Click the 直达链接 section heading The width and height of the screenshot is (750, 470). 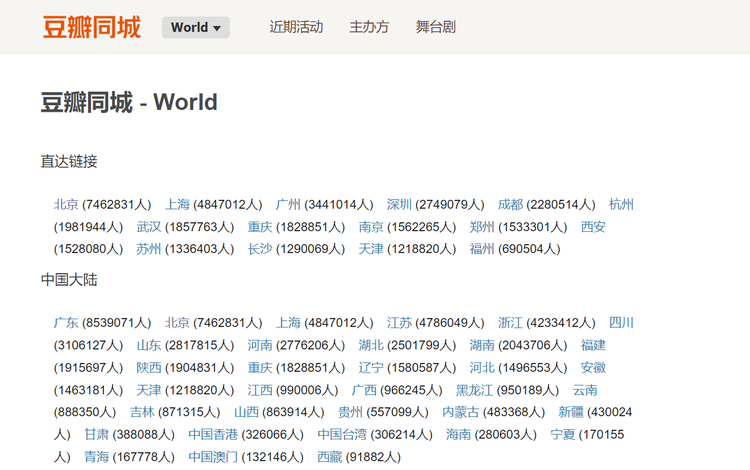pos(69,162)
